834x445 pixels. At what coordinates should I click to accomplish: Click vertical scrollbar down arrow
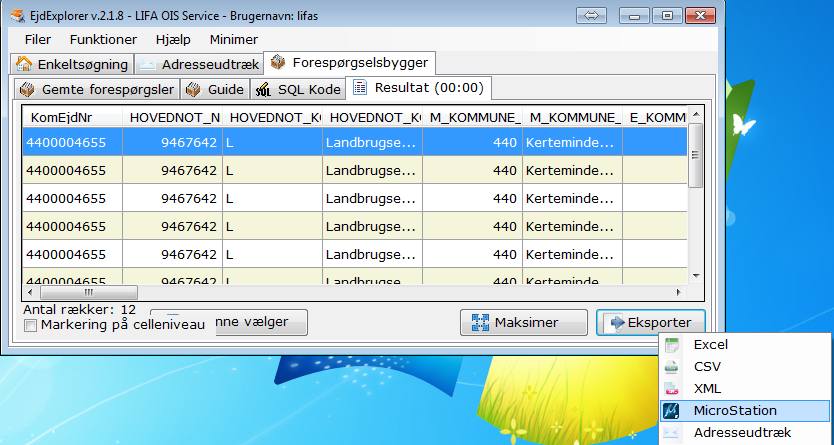tap(696, 276)
